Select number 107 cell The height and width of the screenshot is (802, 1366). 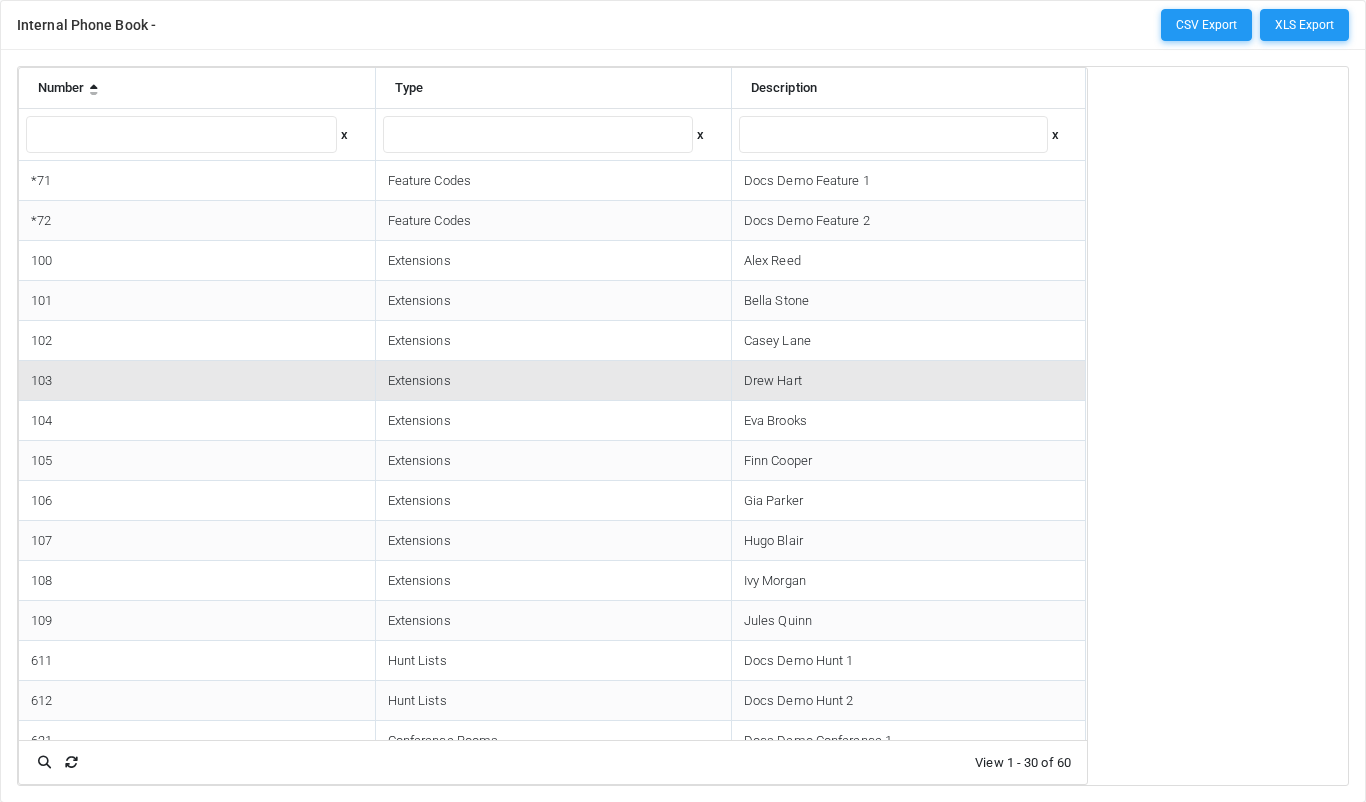point(197,541)
